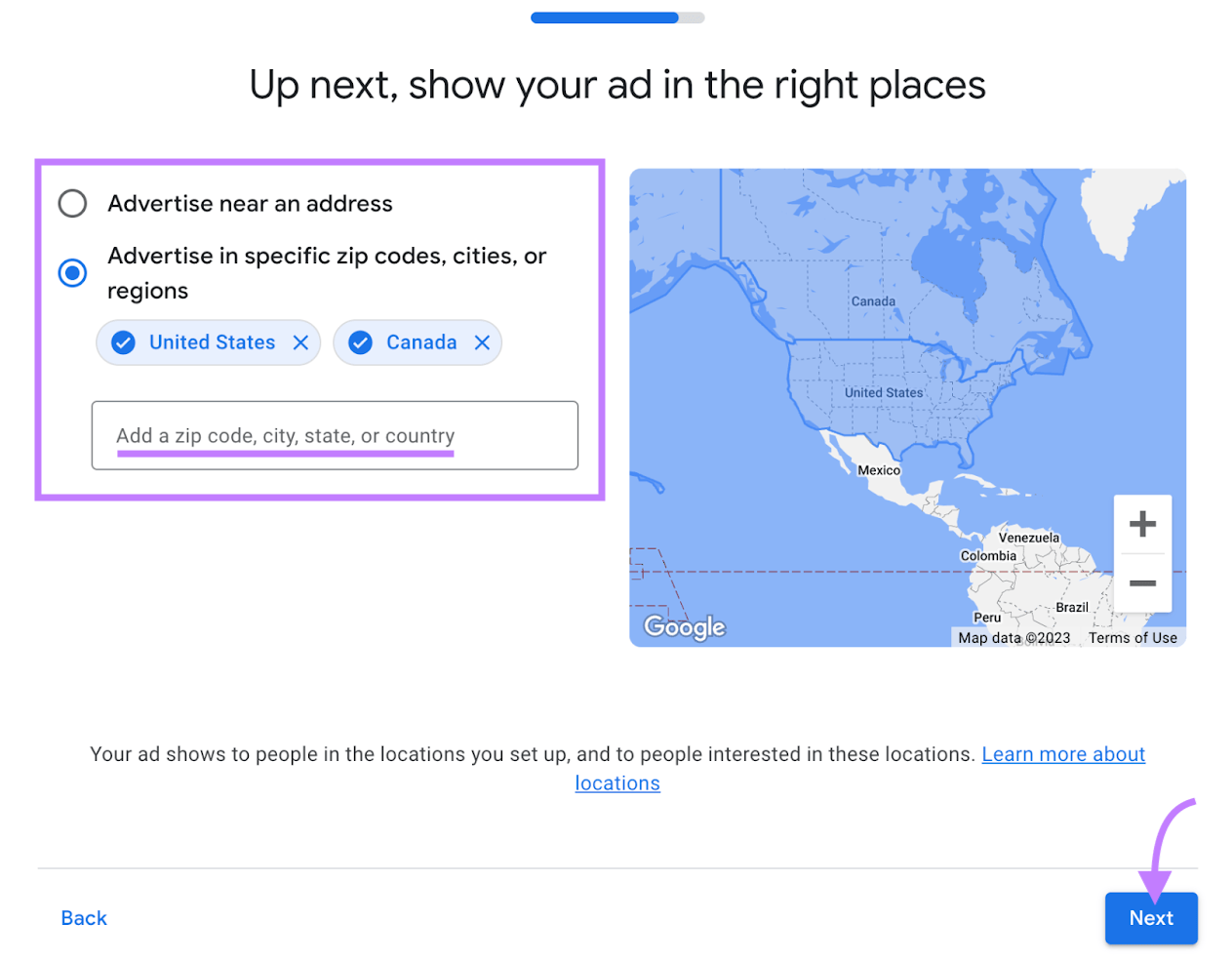Select the zip codes, cities, or regions option

point(72,273)
